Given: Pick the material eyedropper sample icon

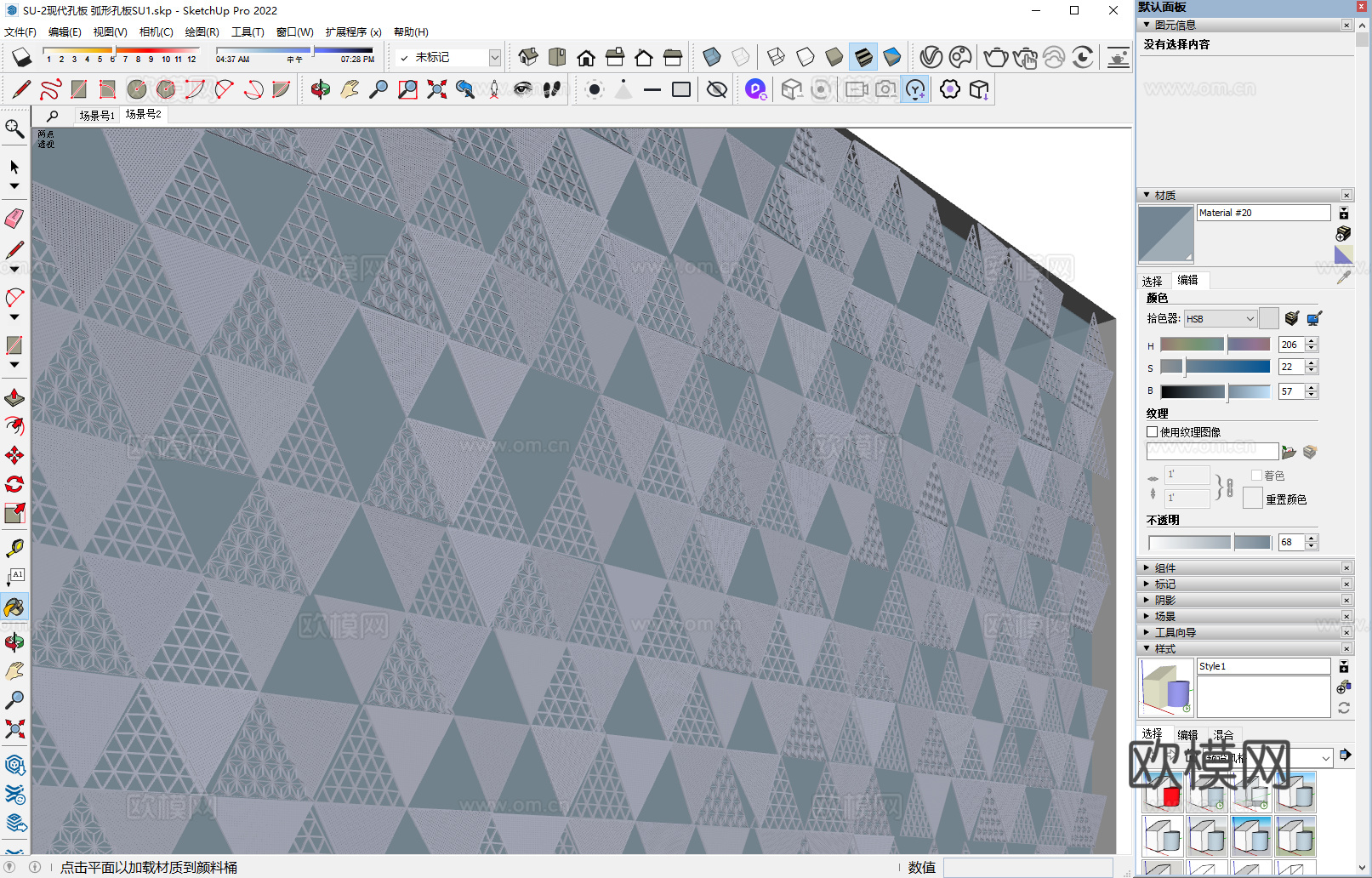Looking at the screenshot, I should (1344, 278).
